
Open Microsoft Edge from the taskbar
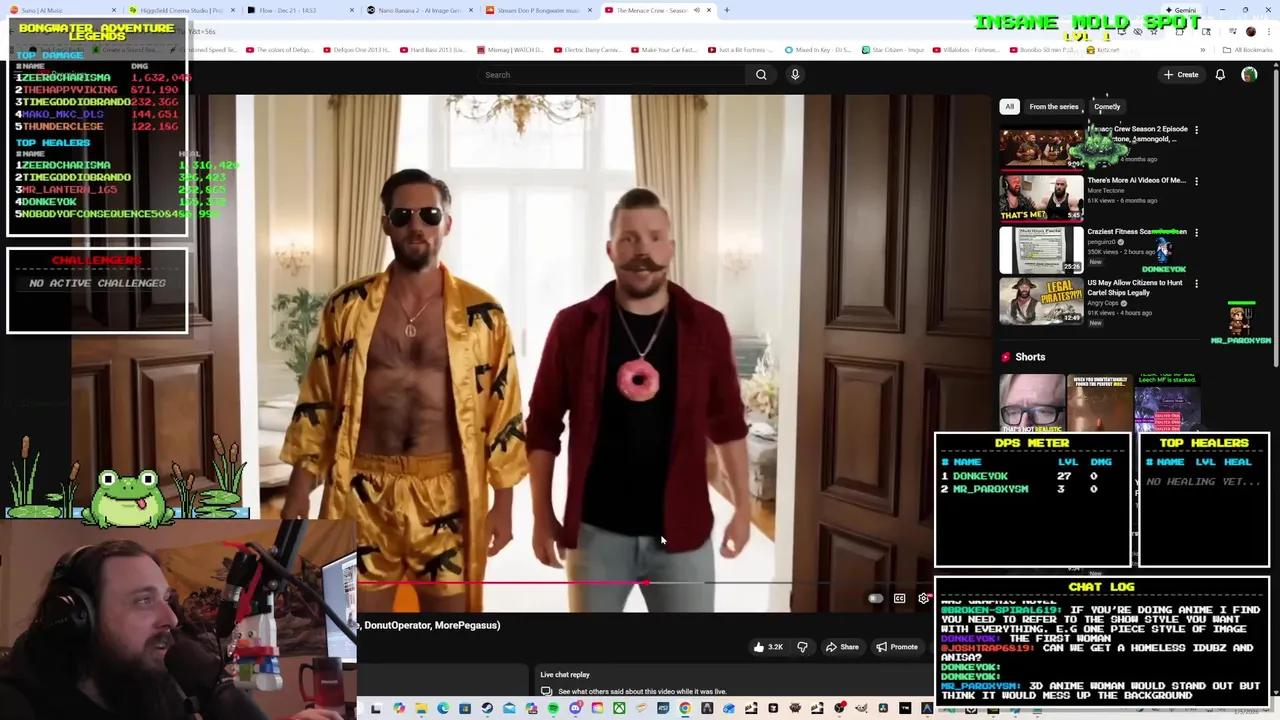(x=443, y=709)
